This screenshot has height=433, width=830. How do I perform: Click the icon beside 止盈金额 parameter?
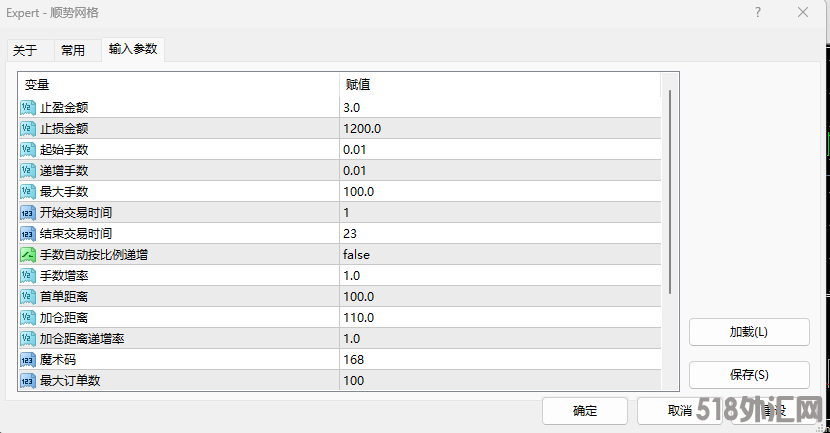28,107
